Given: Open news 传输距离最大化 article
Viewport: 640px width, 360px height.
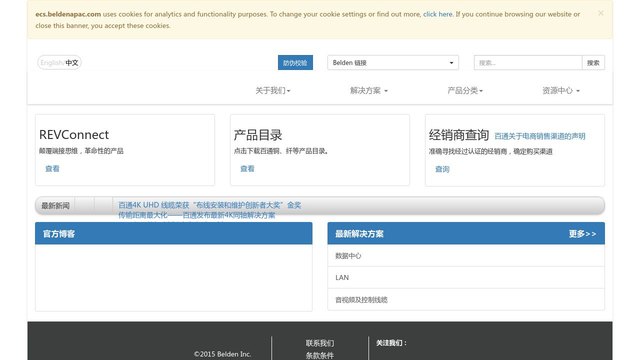Looking at the screenshot, I should [197, 215].
